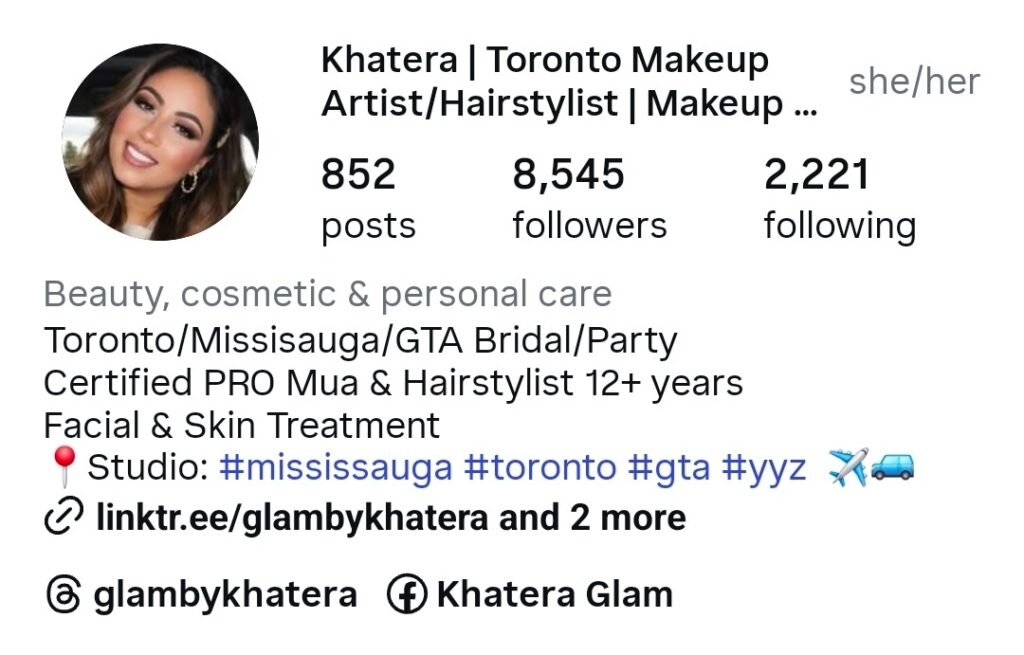Click the blue car emoji
This screenshot has height=655, width=1024.
(893, 466)
